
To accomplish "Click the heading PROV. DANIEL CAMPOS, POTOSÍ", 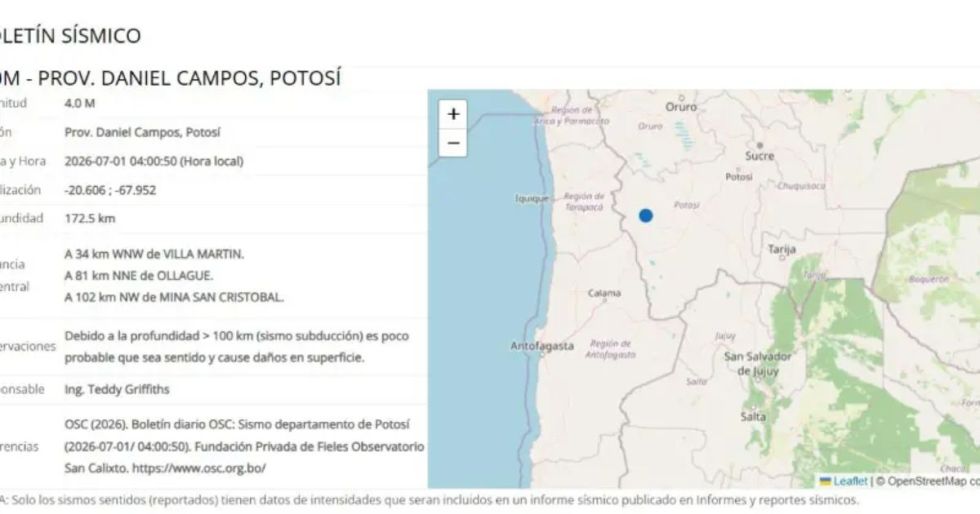I will tap(189, 78).
